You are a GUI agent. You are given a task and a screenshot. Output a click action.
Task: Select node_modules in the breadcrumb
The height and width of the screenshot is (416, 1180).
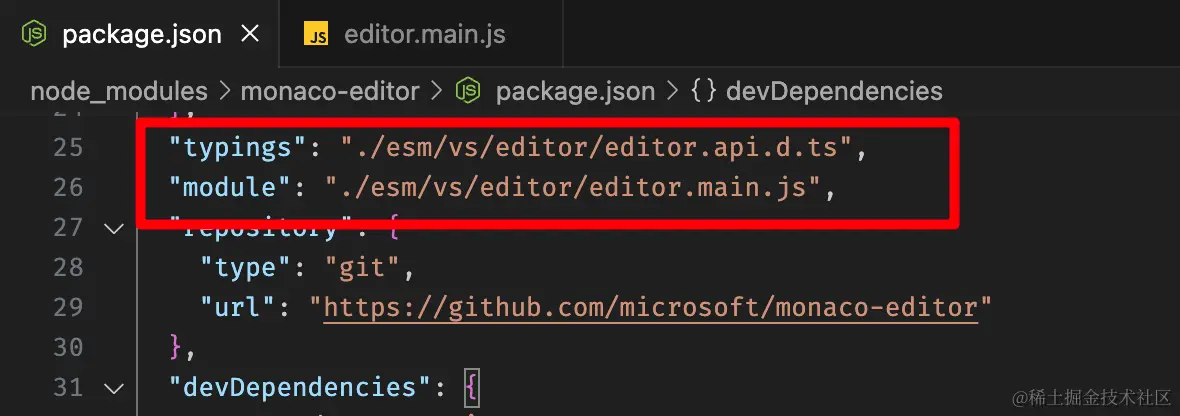coord(119,91)
